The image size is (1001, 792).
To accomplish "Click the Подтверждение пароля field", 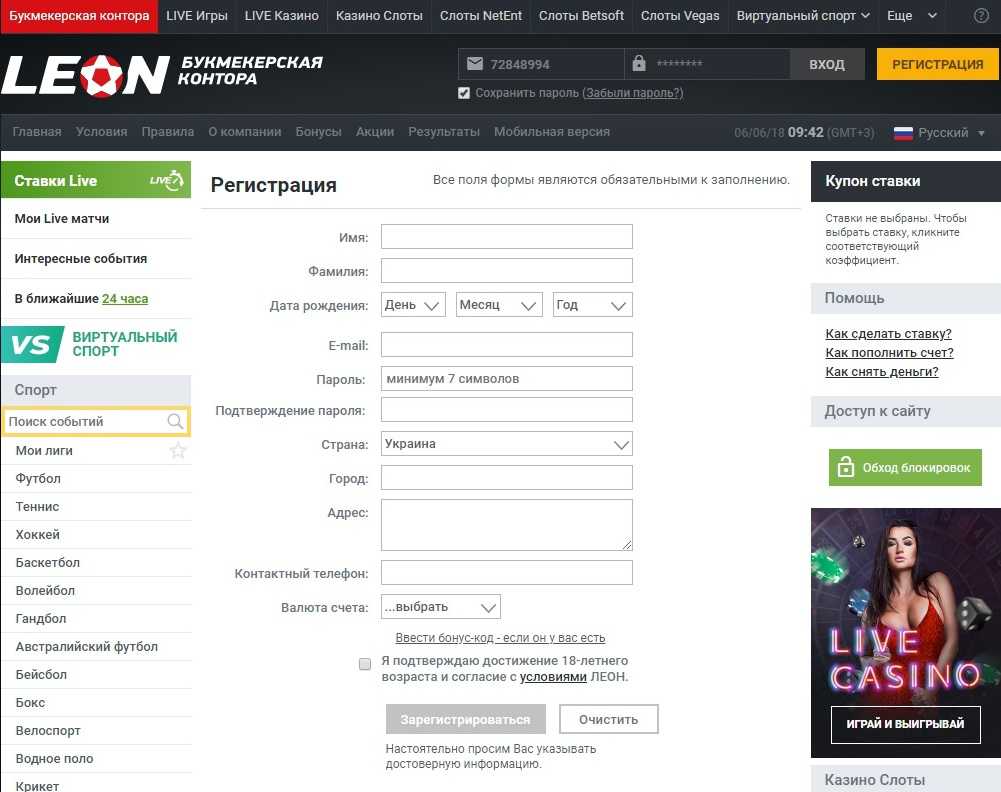I will [x=507, y=410].
